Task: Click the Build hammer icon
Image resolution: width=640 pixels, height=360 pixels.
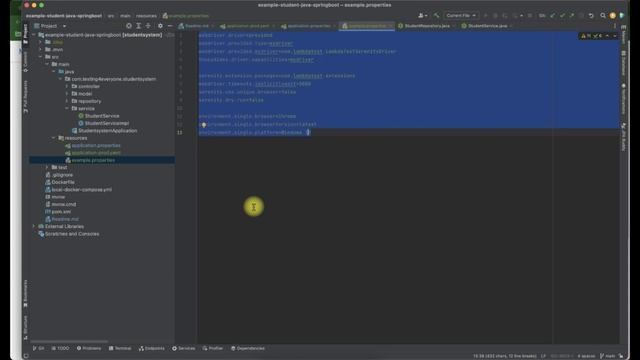Action: click(436, 16)
